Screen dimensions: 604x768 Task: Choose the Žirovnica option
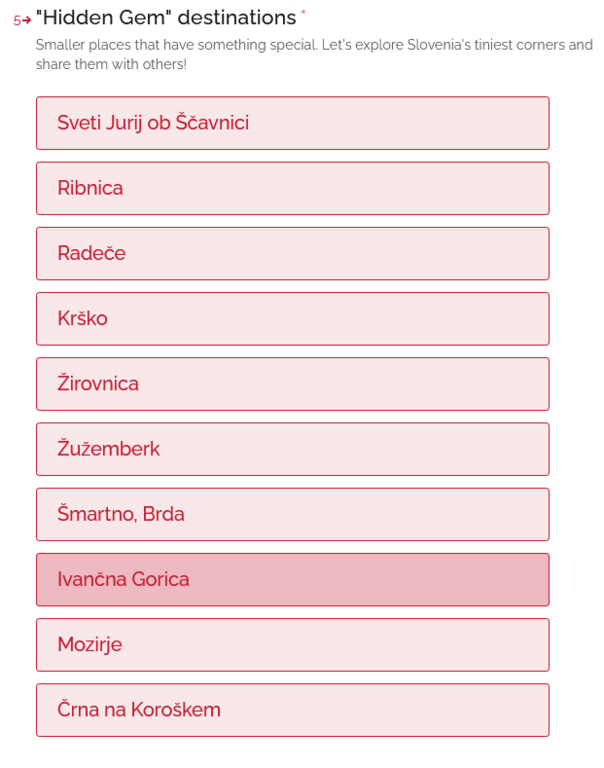pos(292,384)
